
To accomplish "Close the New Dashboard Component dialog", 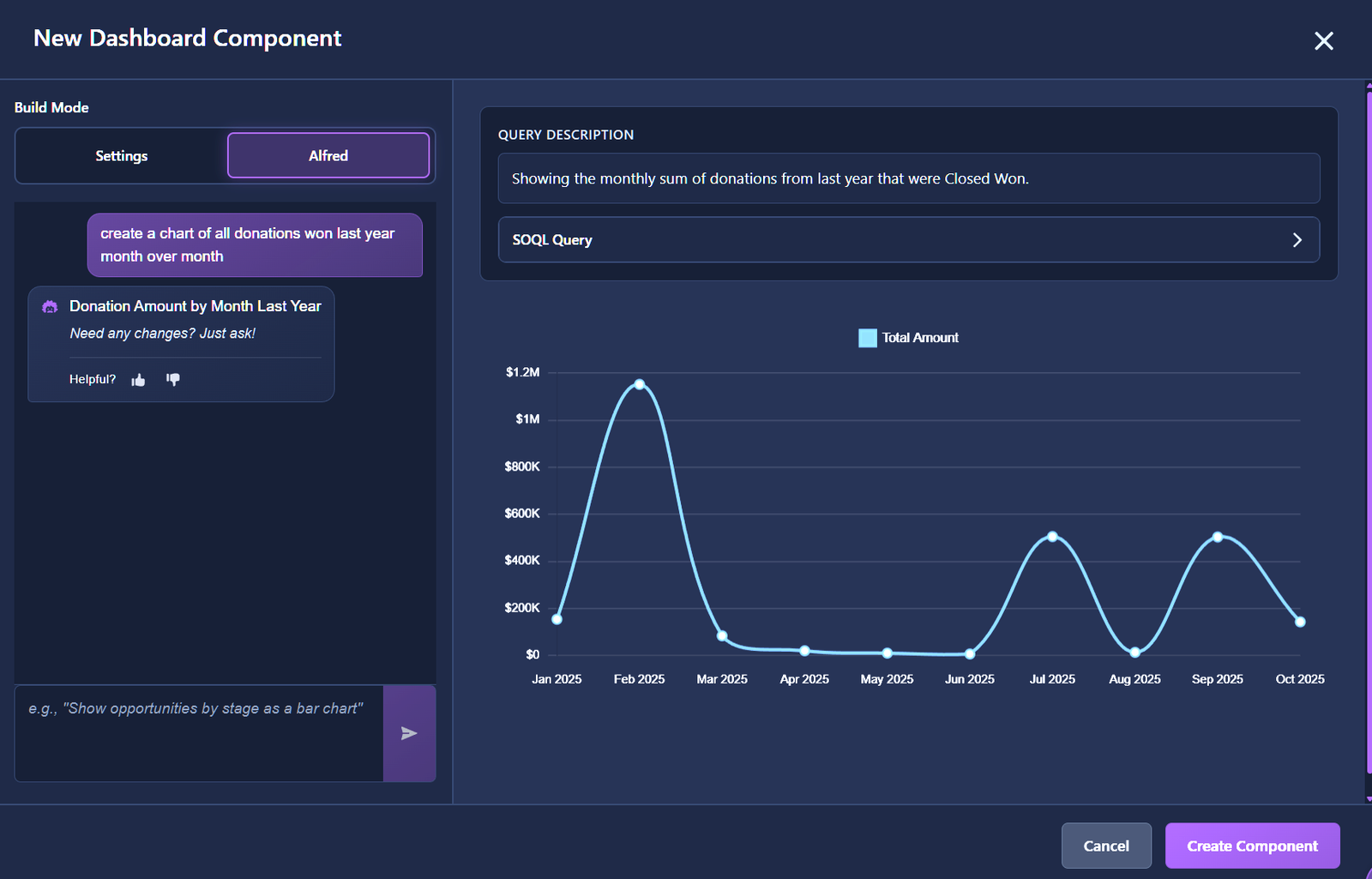I will pos(1323,41).
